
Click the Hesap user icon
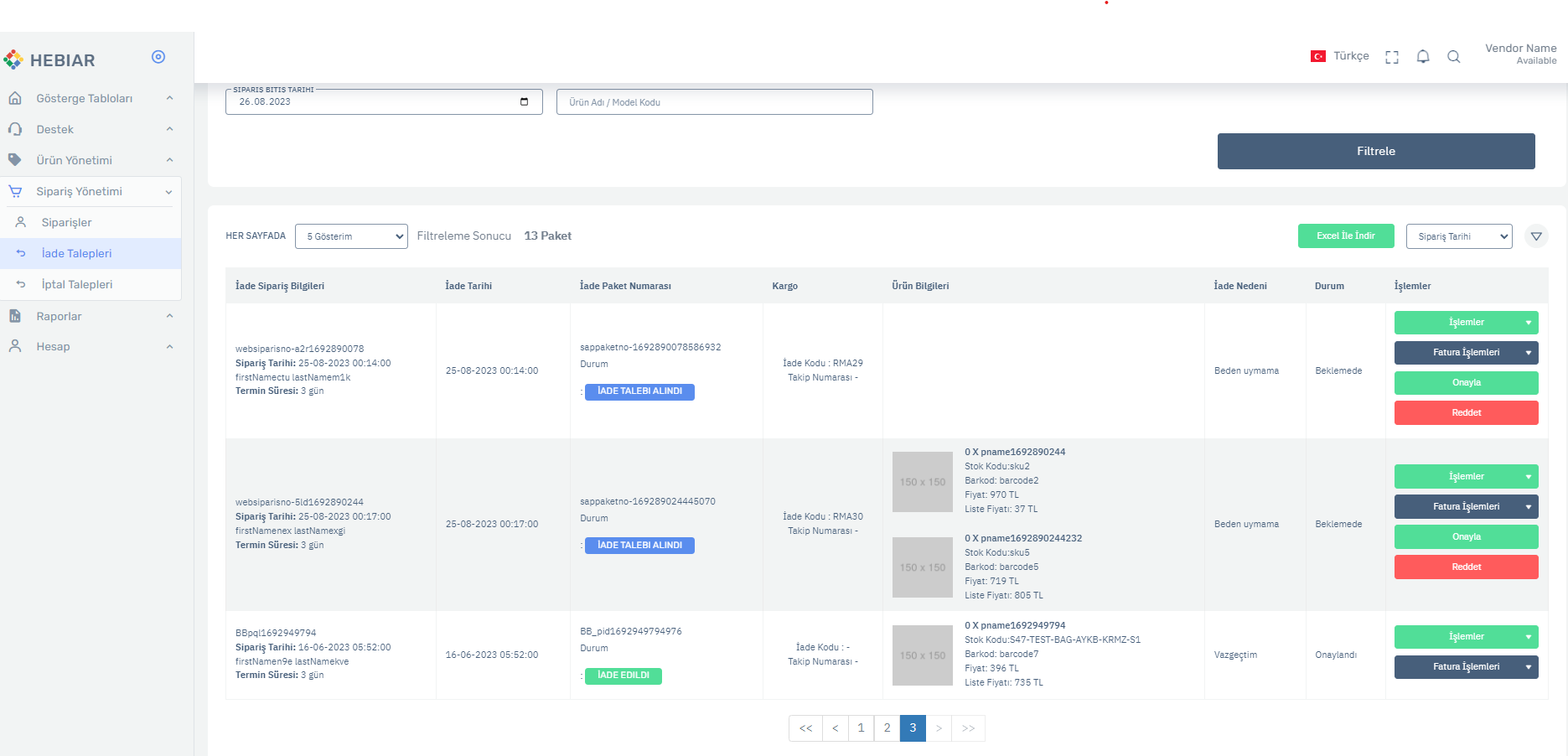15,346
